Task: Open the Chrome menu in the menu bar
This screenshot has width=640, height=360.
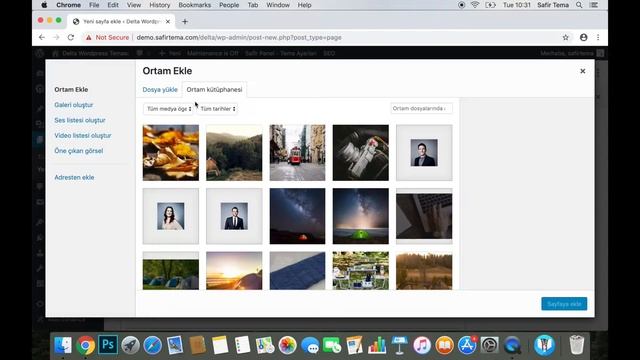Action: click(x=68, y=5)
